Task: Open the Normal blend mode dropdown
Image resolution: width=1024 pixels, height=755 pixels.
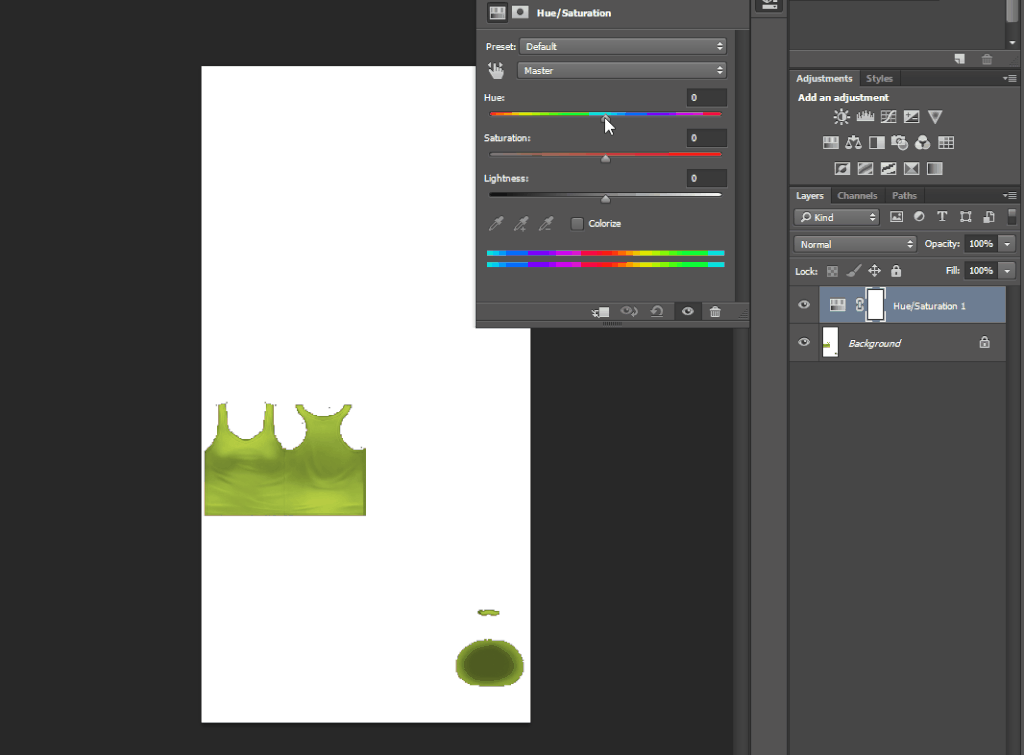Action: click(x=855, y=244)
